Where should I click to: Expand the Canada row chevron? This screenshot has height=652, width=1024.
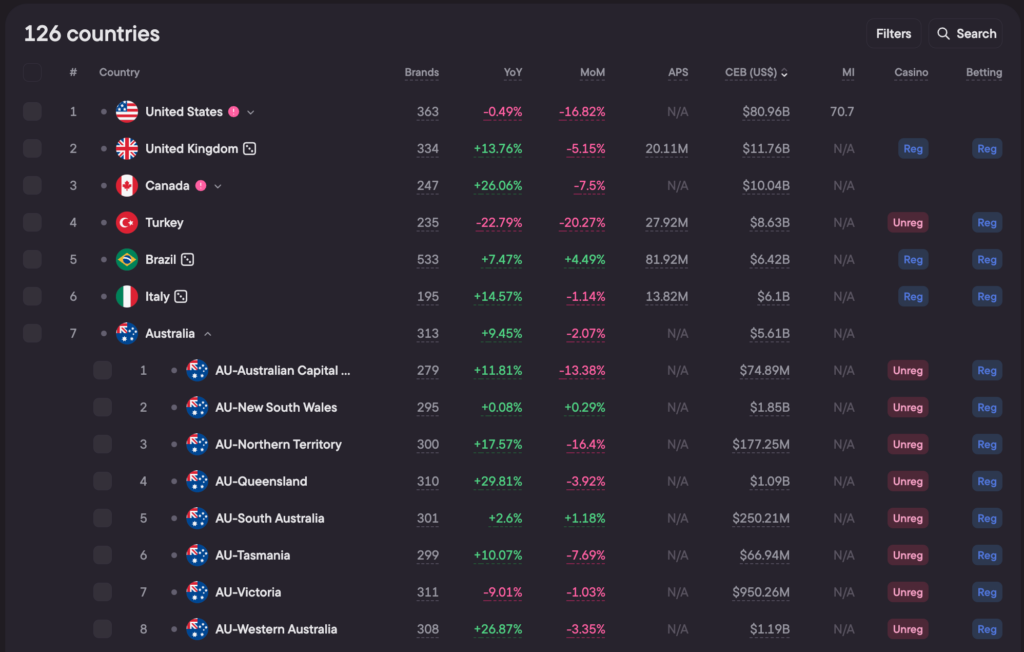point(218,186)
